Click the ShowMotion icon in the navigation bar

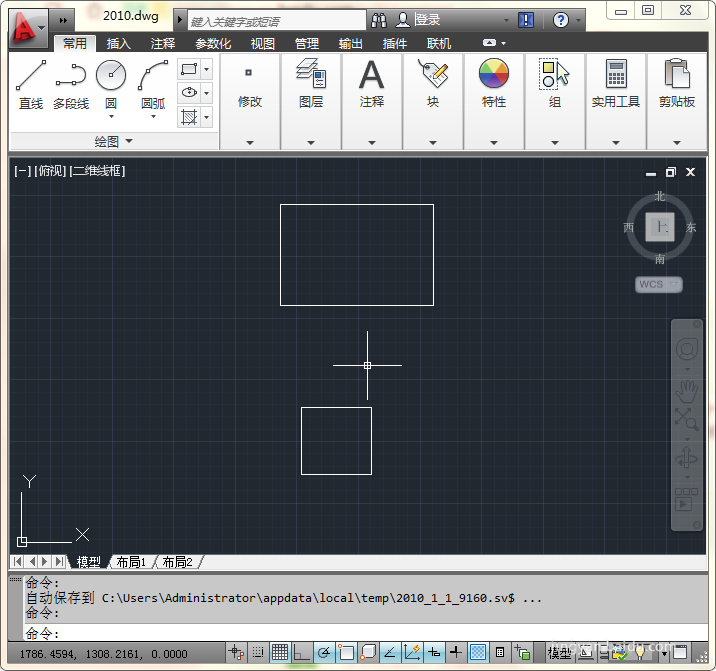pyautogui.click(x=686, y=499)
